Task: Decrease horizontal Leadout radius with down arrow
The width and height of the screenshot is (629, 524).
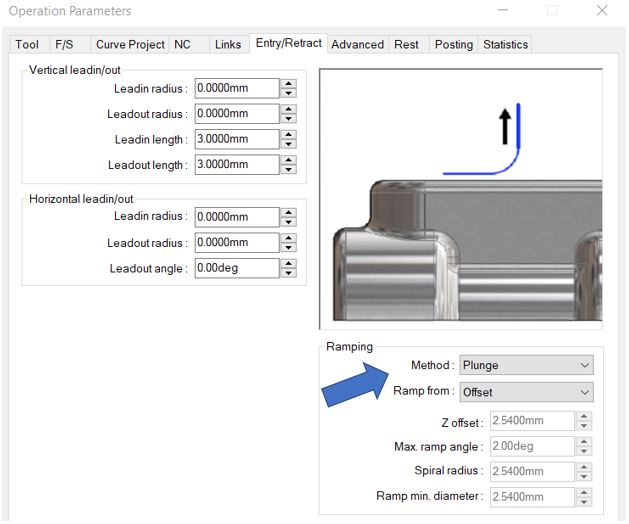Action: tap(288, 247)
